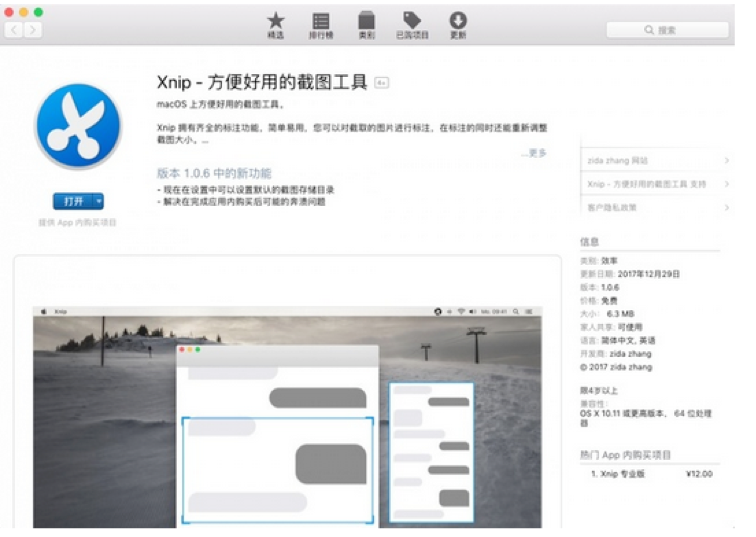Click the 开发商 zida zhang text
Image resolution: width=756 pixels, height=537 pixels.
(616, 354)
